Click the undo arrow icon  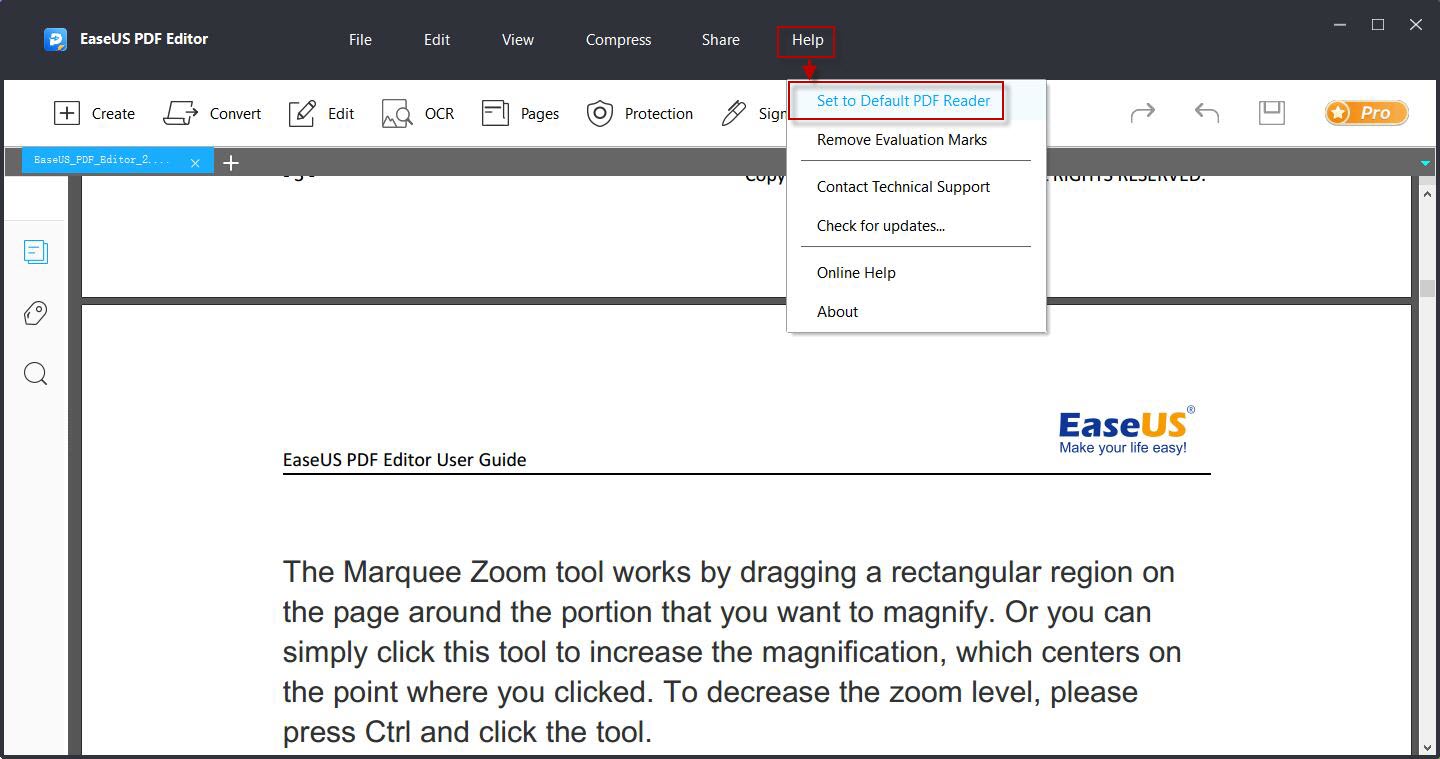pos(1207,113)
